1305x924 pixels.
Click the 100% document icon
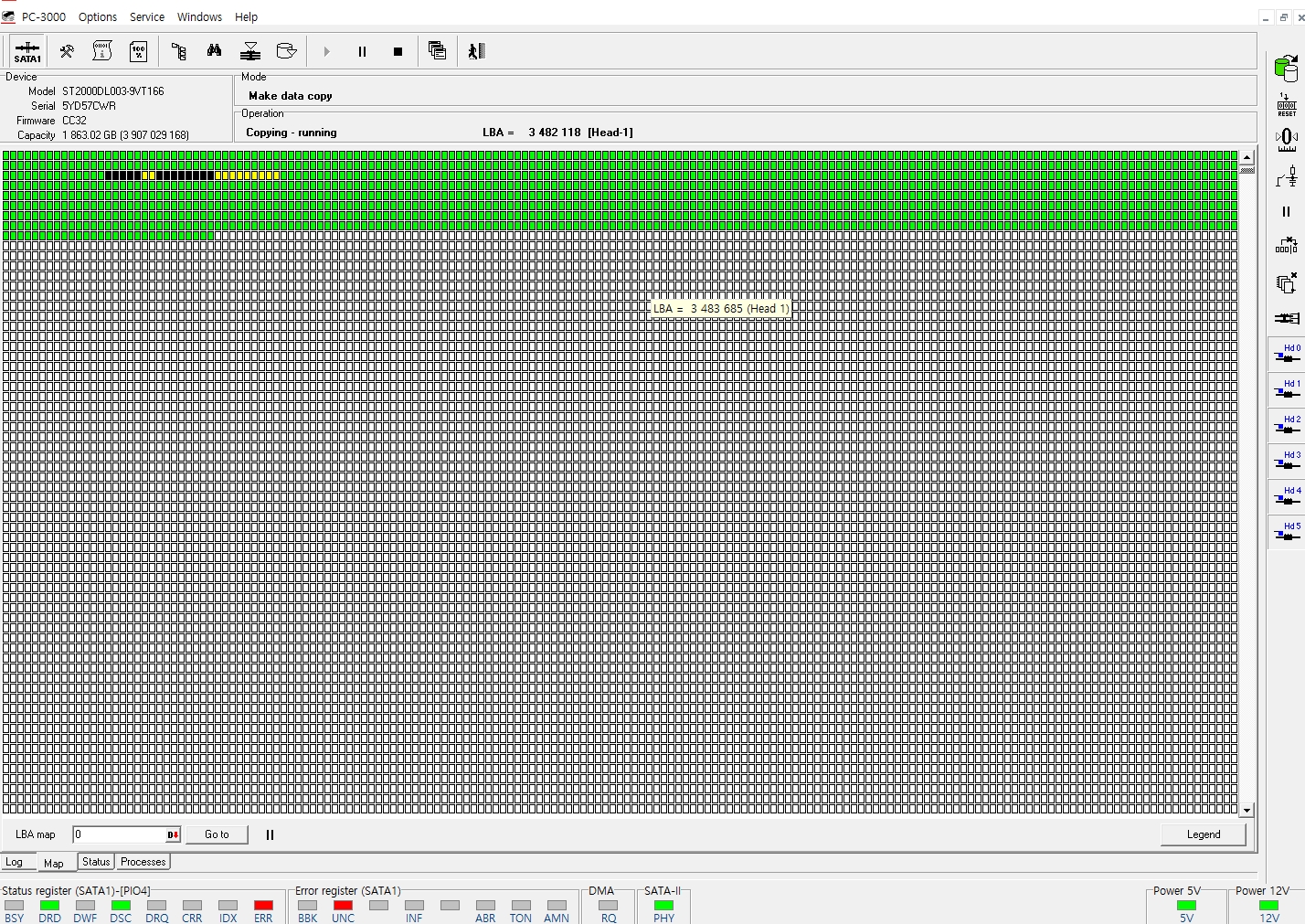pyautogui.click(x=138, y=51)
